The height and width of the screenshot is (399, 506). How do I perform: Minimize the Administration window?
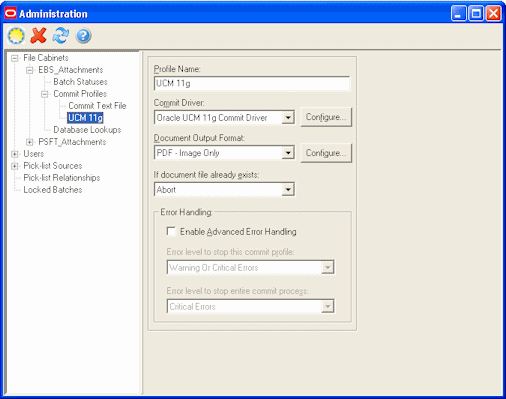pyautogui.click(x=459, y=14)
